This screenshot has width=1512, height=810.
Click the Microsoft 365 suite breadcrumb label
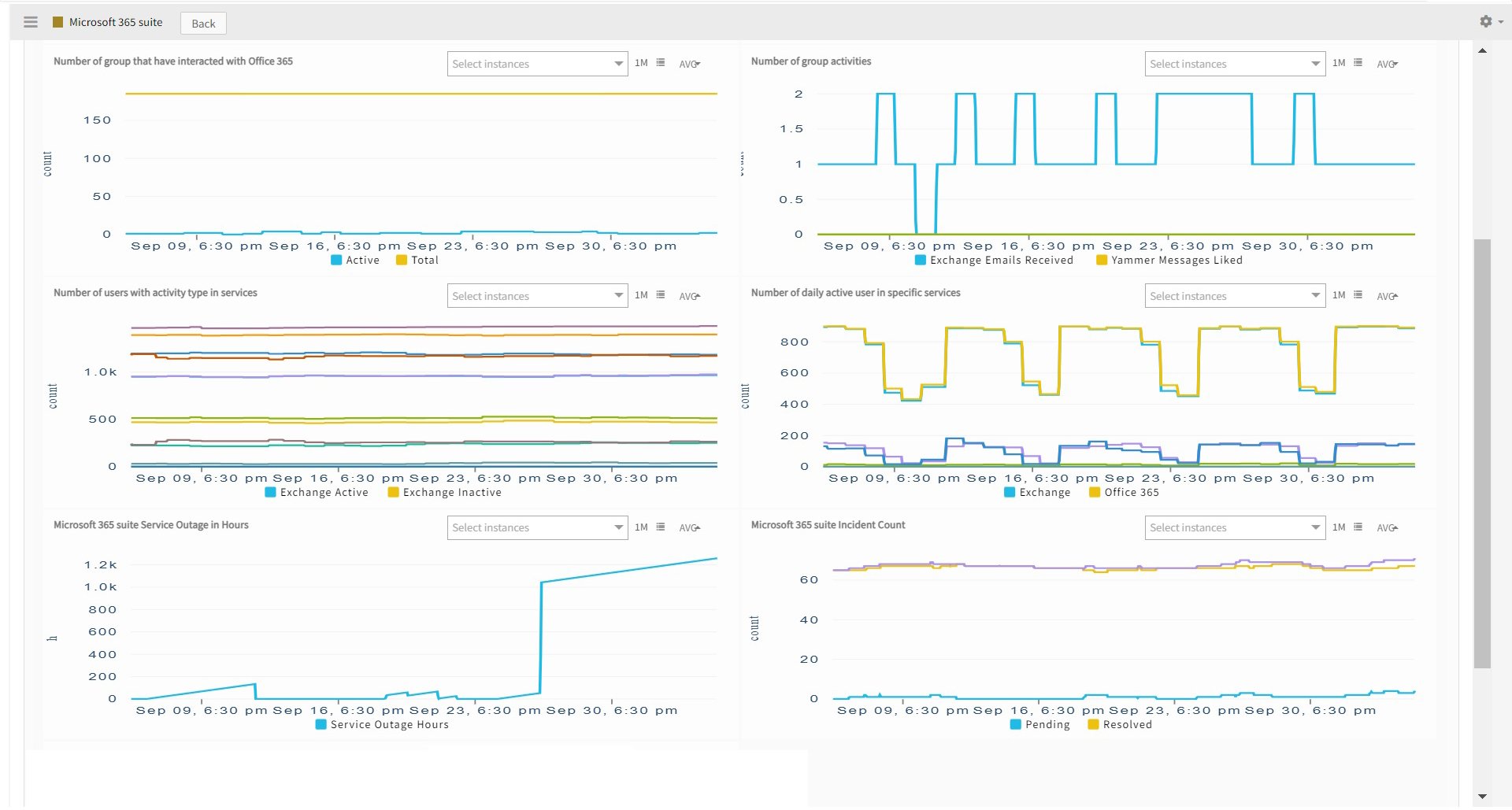pyautogui.click(x=115, y=23)
